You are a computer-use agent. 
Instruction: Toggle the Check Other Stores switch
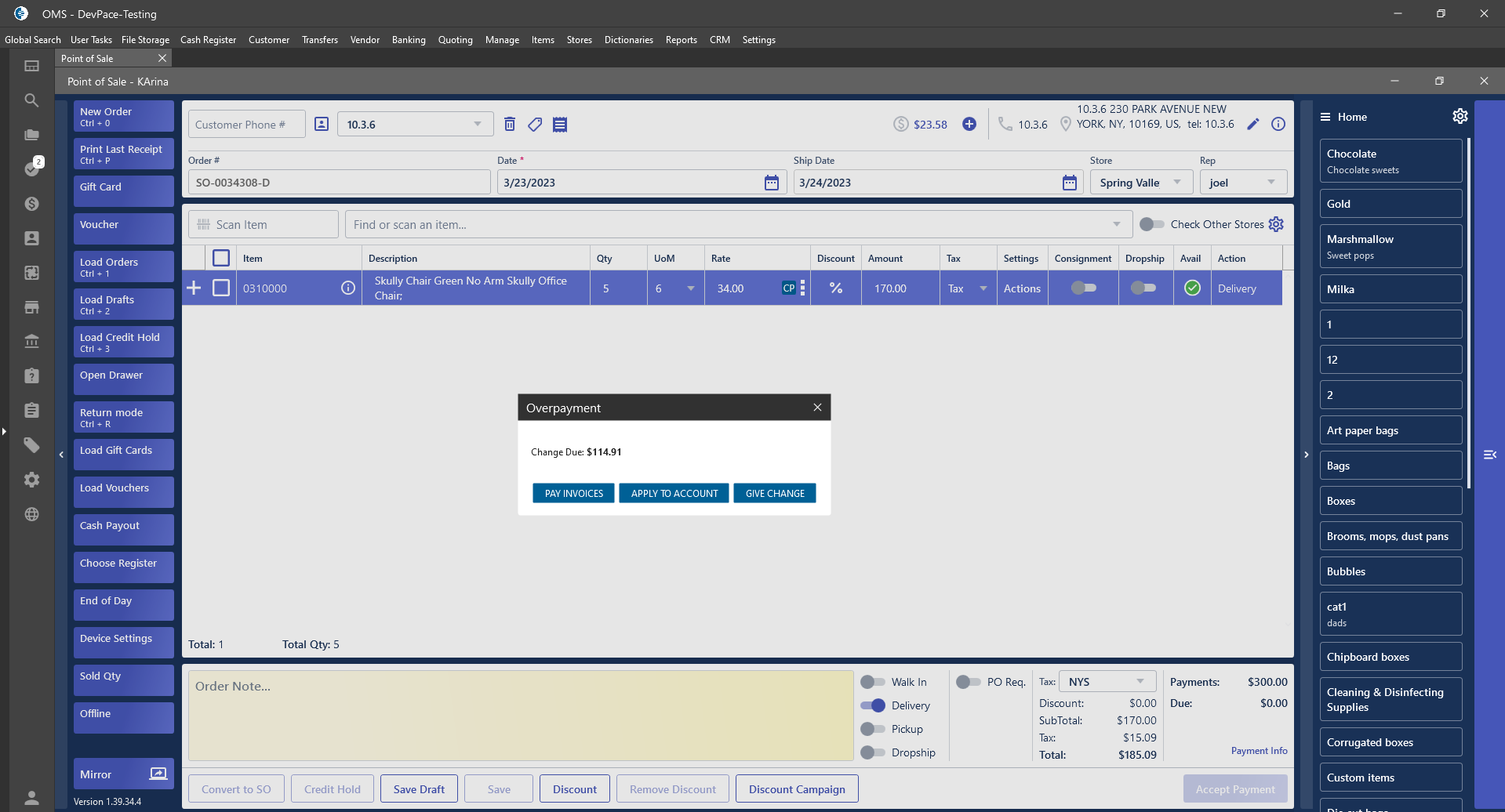tap(1151, 224)
